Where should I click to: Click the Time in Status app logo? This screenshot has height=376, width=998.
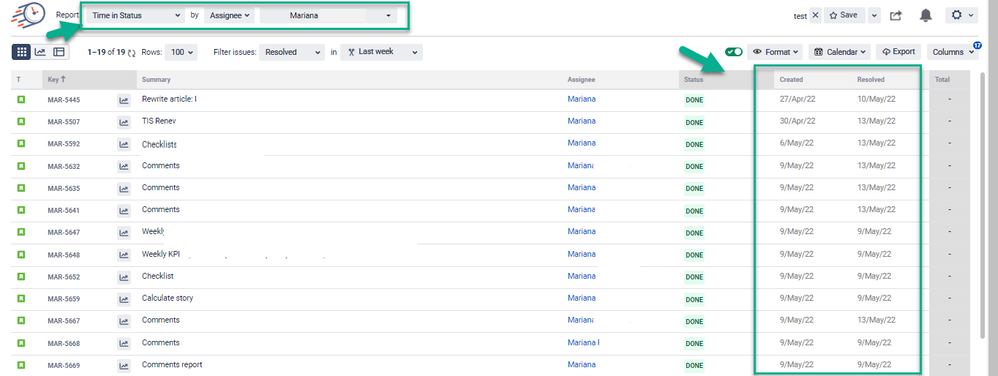click(29, 14)
